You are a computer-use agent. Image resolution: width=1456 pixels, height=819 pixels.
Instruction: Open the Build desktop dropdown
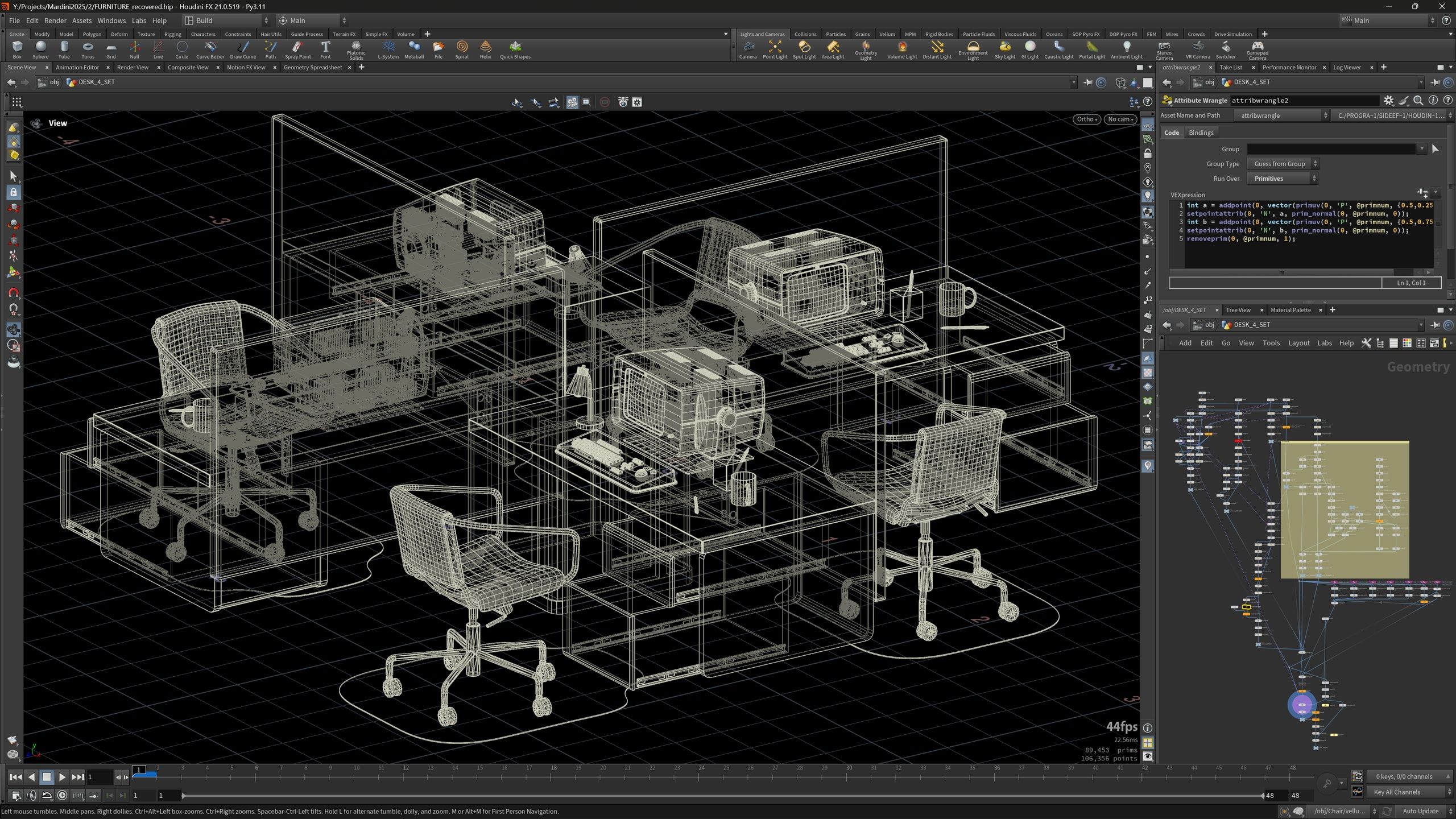click(226, 20)
